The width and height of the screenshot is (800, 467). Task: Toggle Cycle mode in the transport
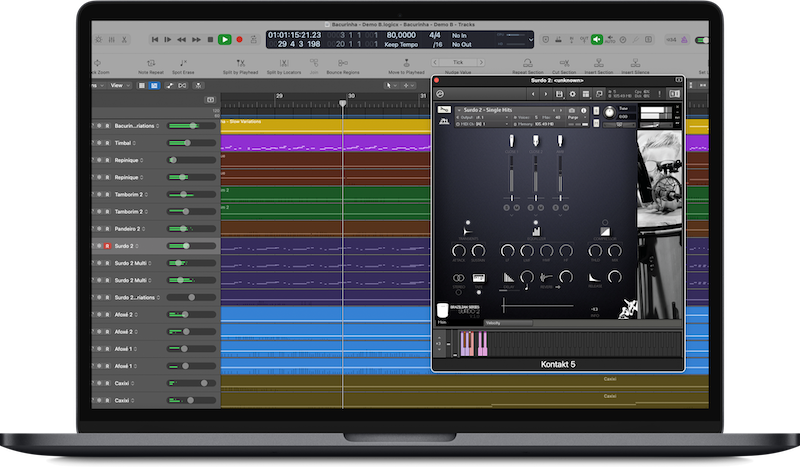254,39
